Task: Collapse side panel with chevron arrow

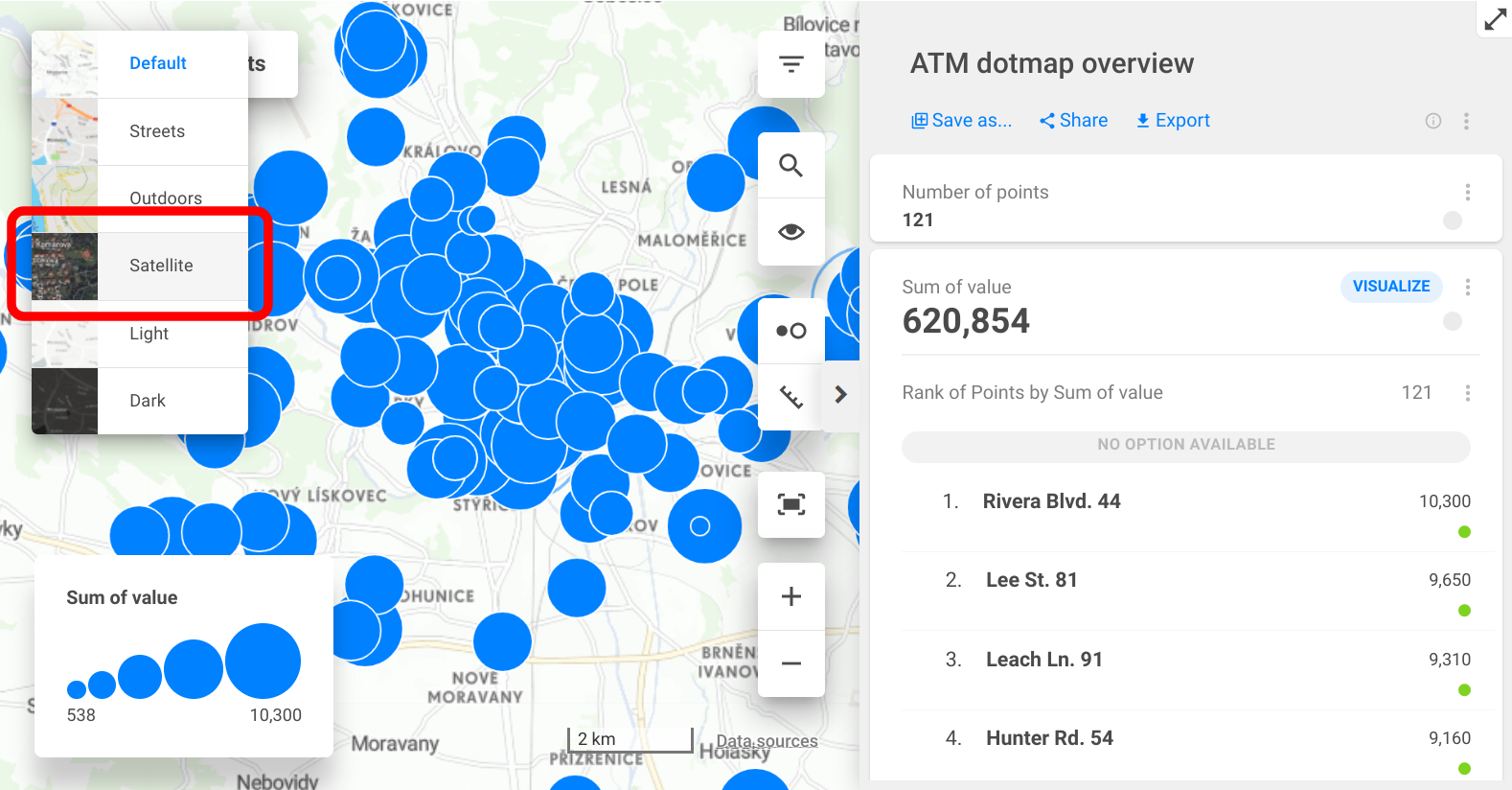Action: coord(840,395)
